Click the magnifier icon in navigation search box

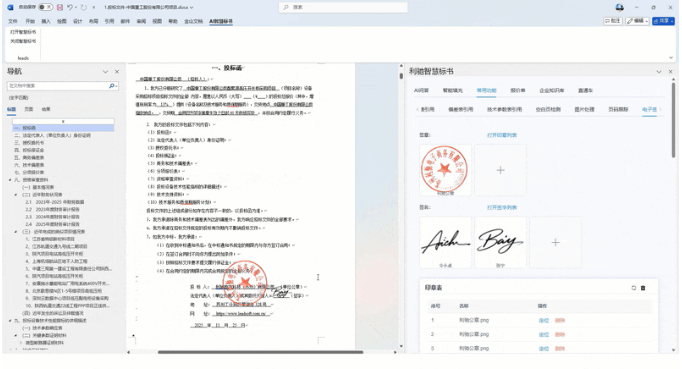click(112, 86)
